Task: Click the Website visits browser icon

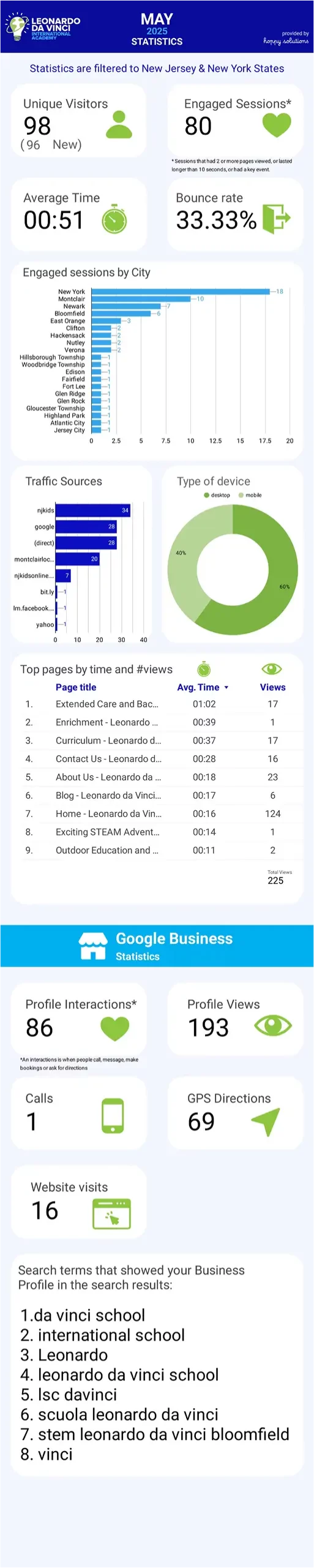Action: tap(111, 1213)
